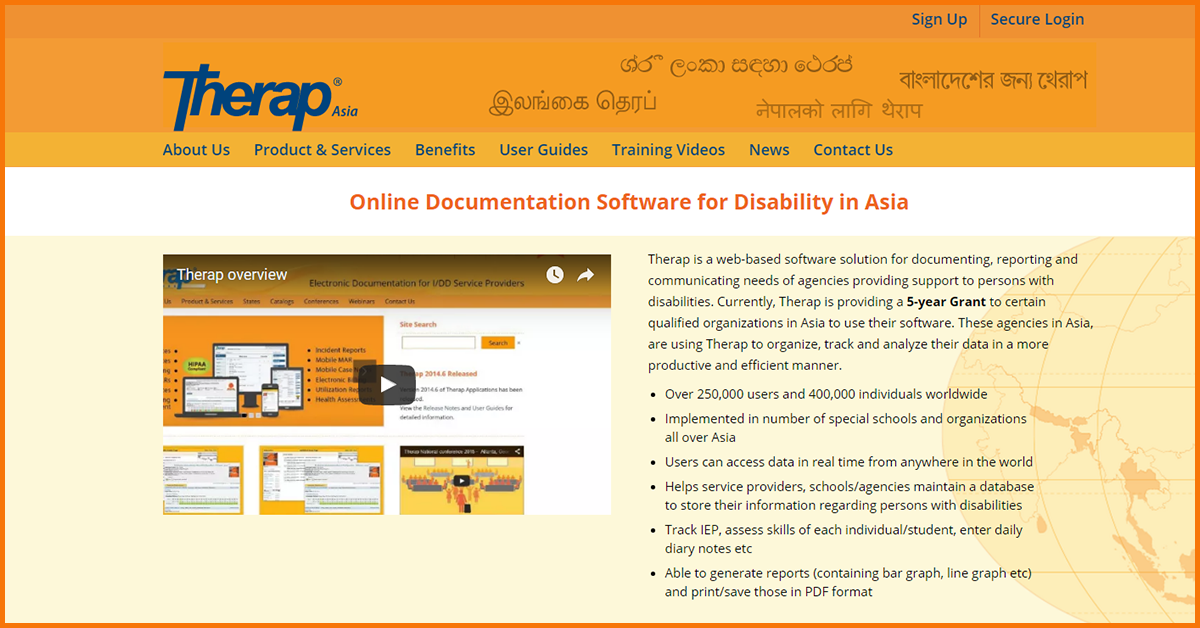Screen dimensions: 1200x628
Task: Click the Sinhala Therap banner text
Action: 736,65
